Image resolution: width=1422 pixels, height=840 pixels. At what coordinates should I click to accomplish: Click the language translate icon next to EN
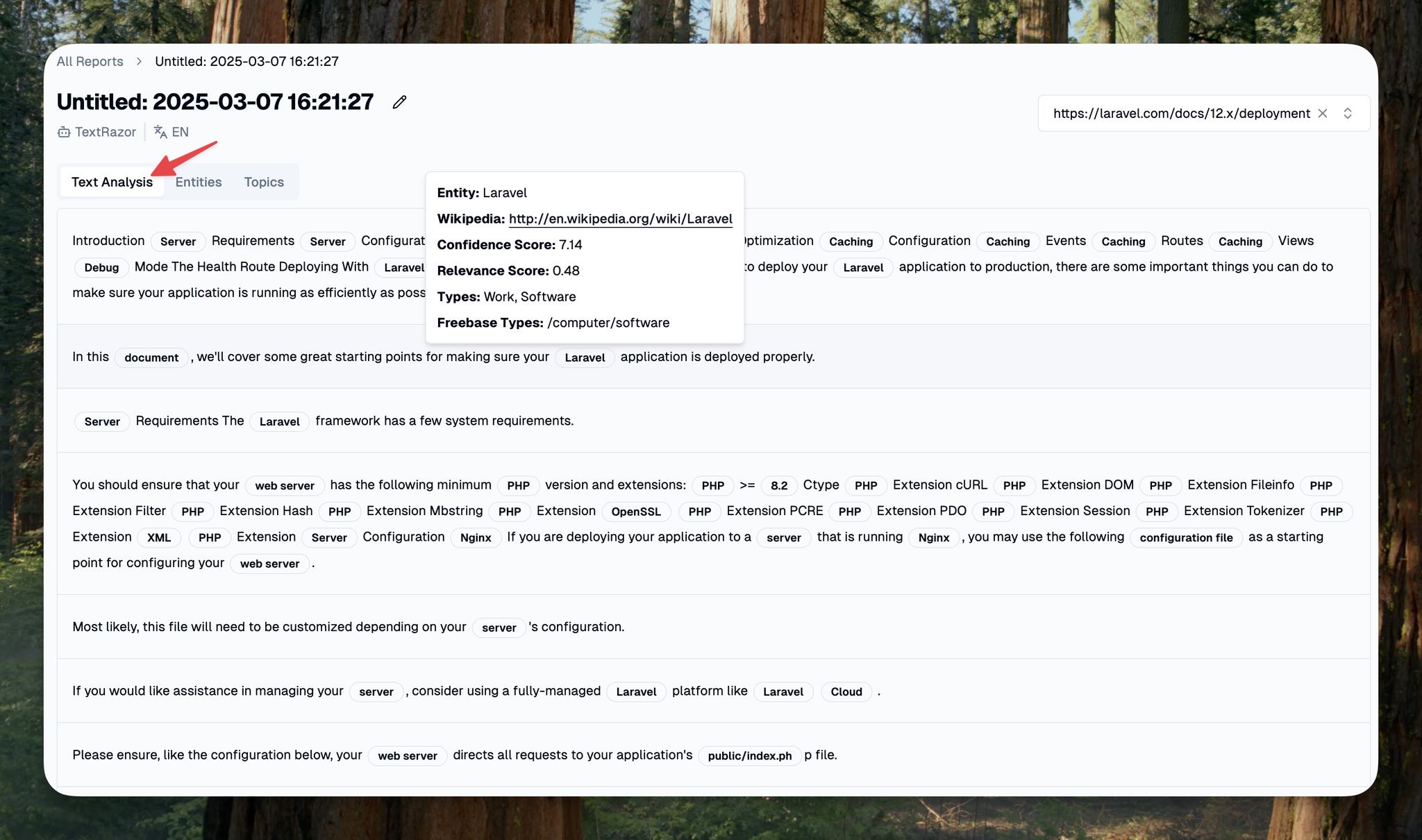click(x=160, y=132)
